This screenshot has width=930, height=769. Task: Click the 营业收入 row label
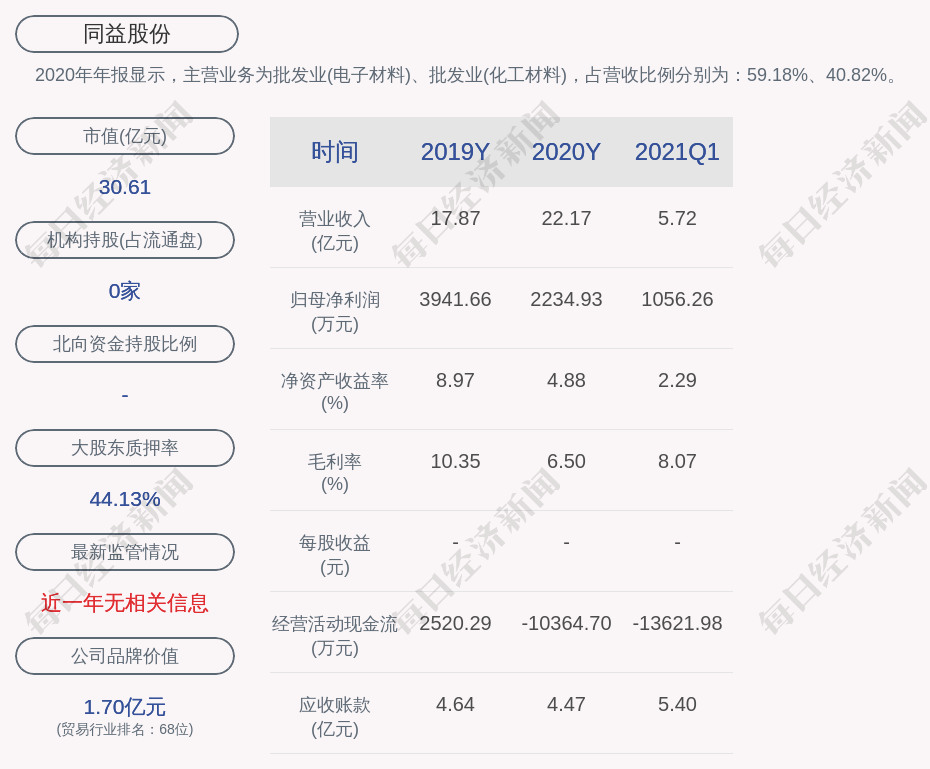coord(335,230)
